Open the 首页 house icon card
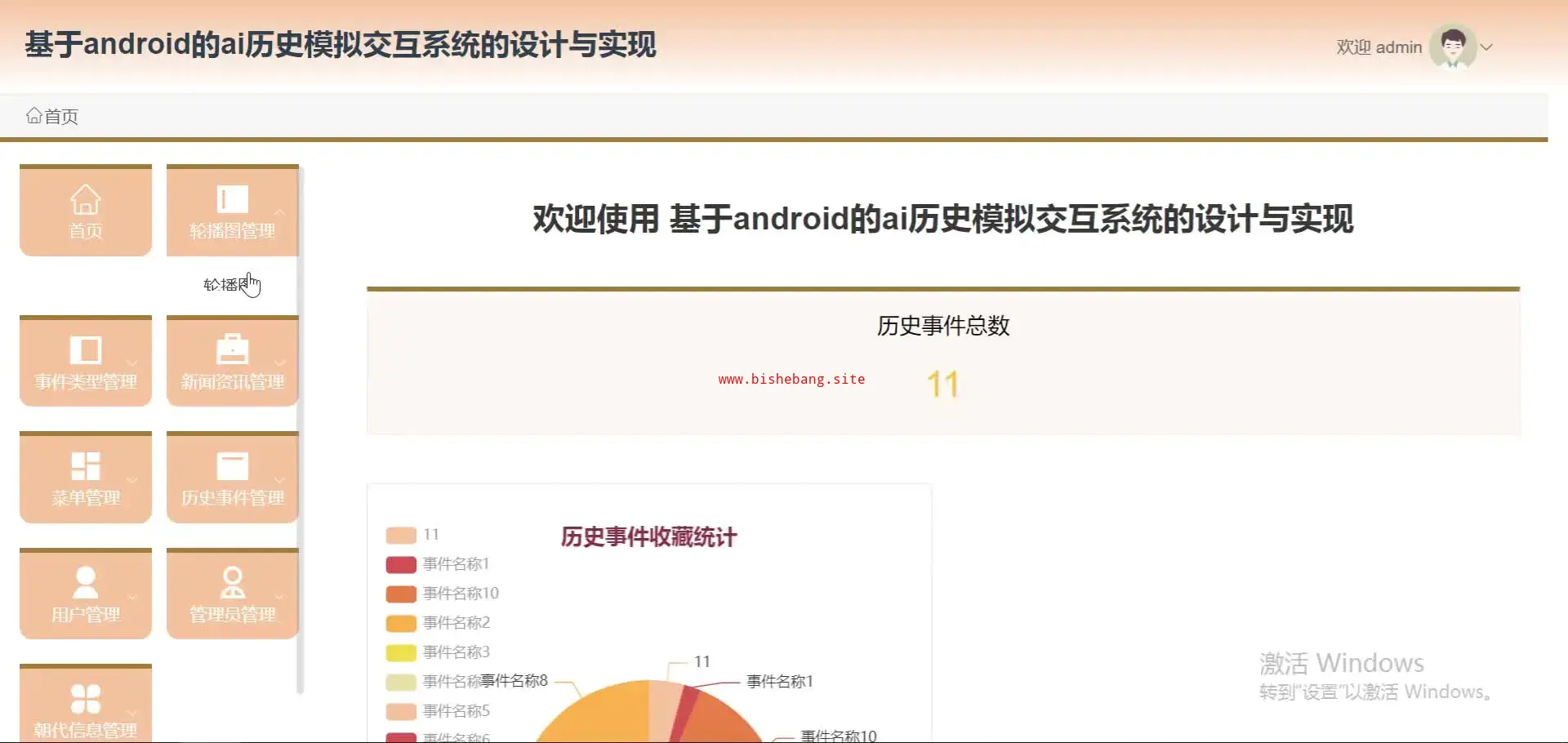This screenshot has width=1568, height=743. [86, 211]
